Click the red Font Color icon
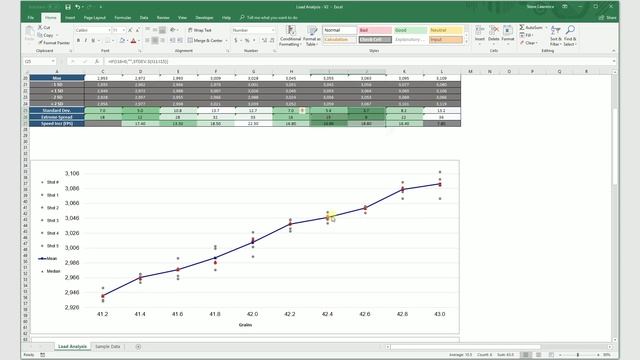 [133, 40]
